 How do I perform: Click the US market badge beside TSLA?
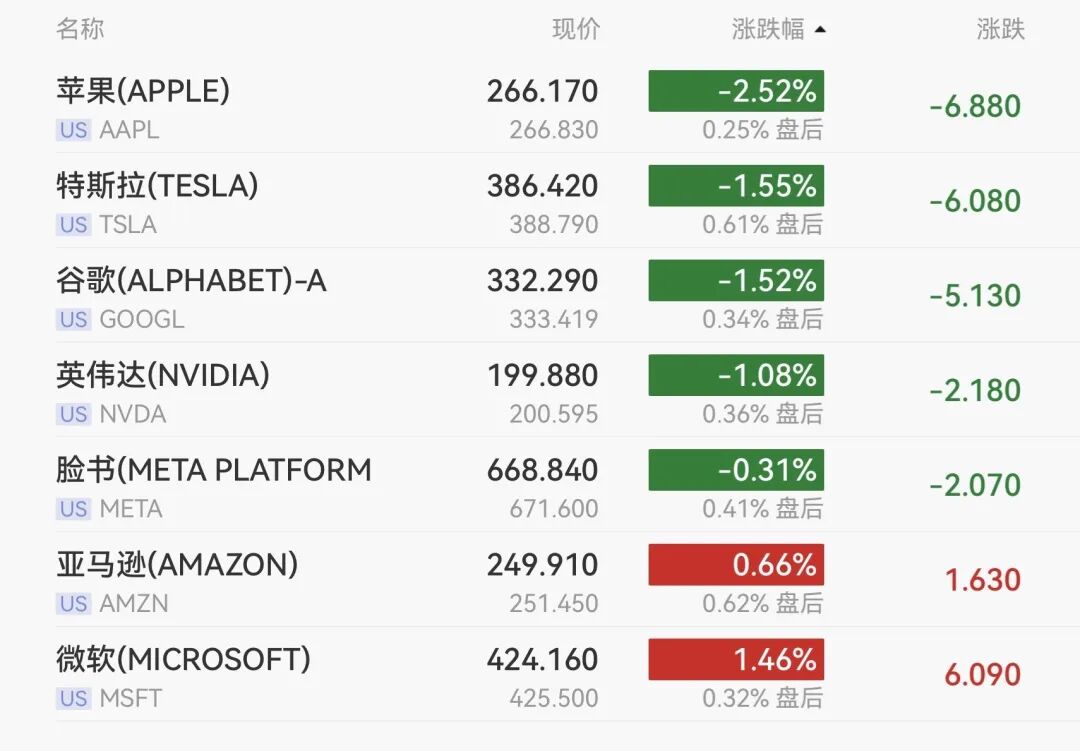[73, 225]
